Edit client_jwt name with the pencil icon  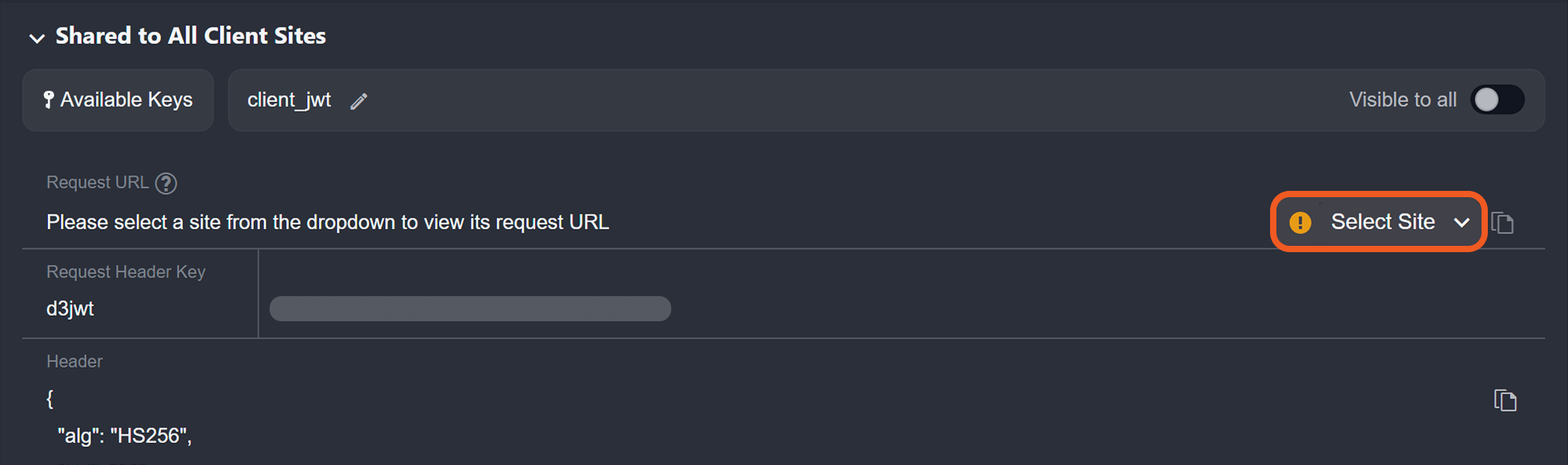(x=359, y=101)
